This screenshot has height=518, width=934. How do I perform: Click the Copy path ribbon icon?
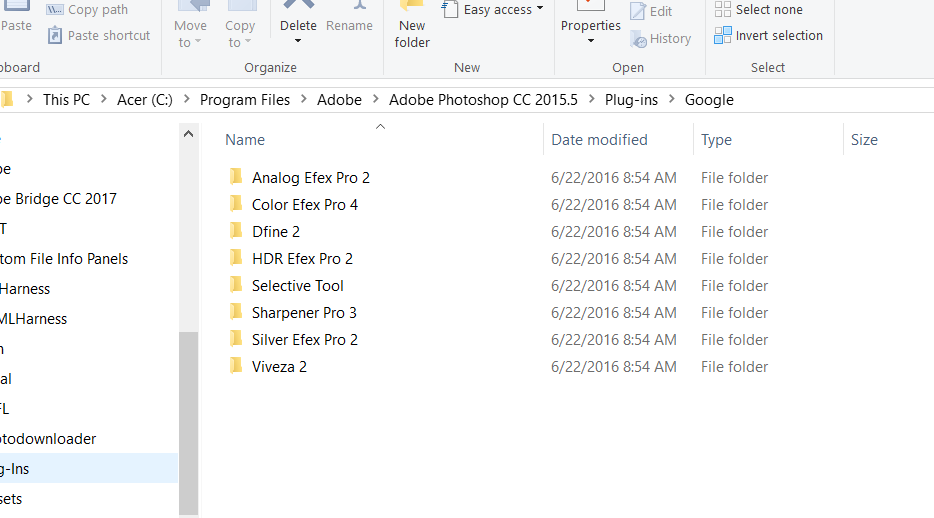56,10
